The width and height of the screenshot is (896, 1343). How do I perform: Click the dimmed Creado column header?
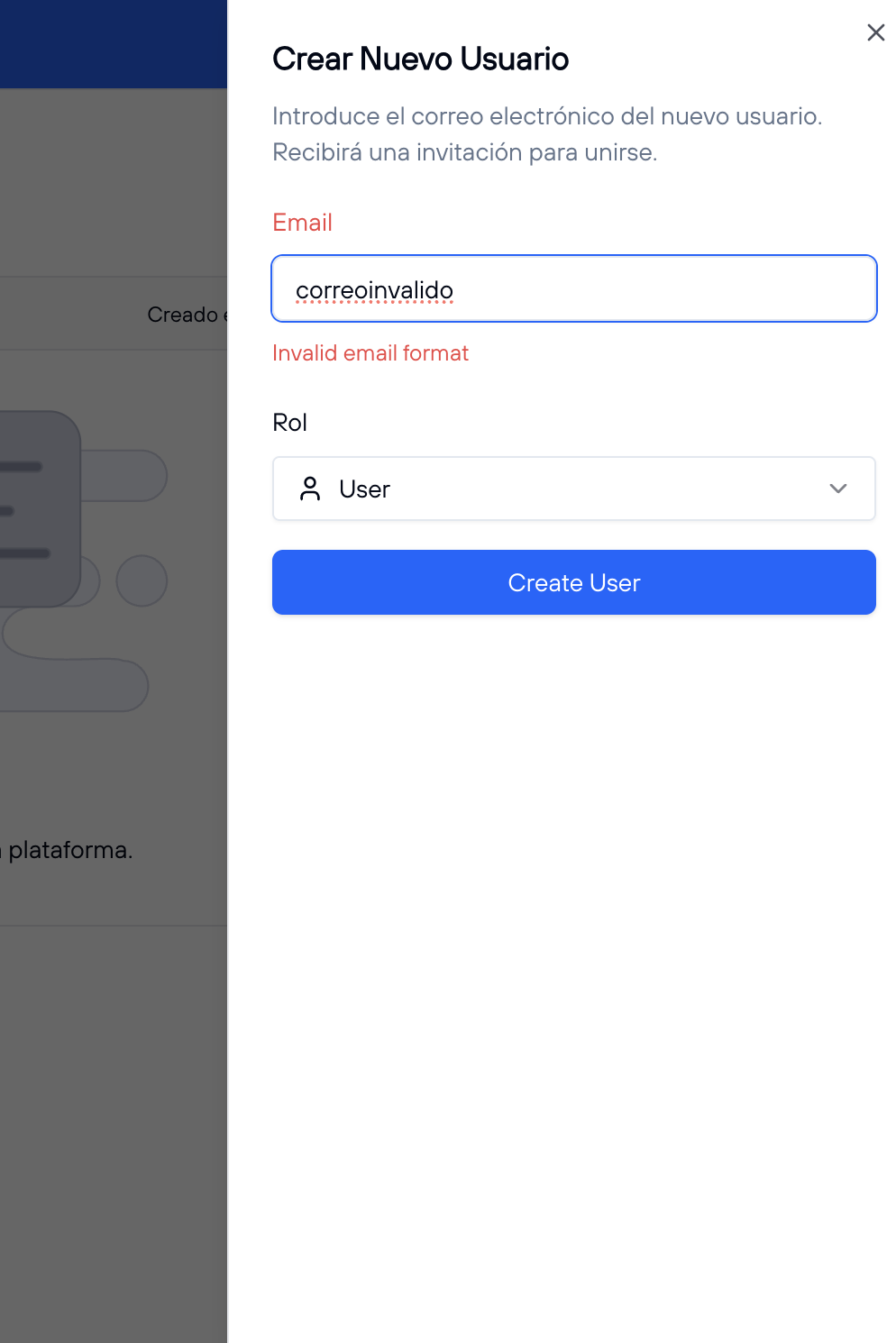click(183, 315)
